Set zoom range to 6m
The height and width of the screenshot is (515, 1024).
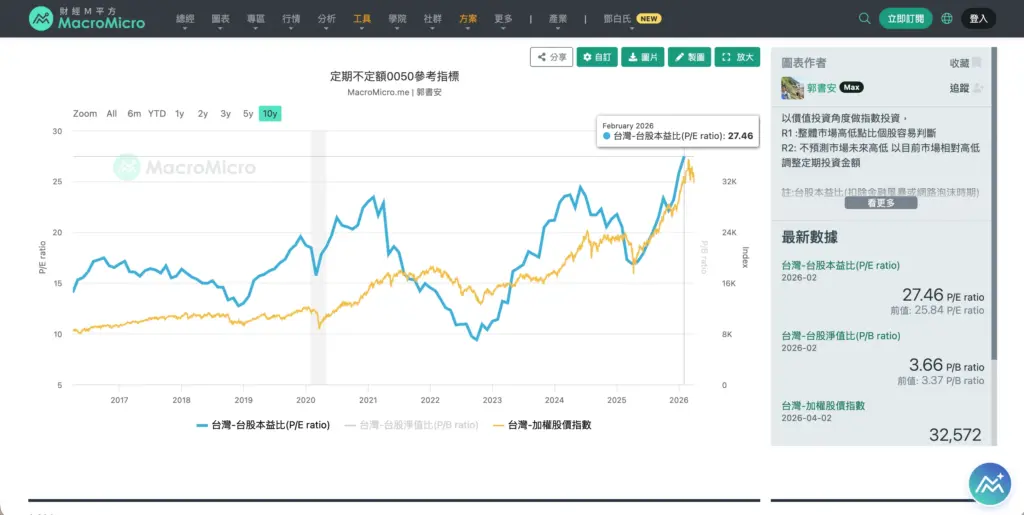(x=134, y=114)
